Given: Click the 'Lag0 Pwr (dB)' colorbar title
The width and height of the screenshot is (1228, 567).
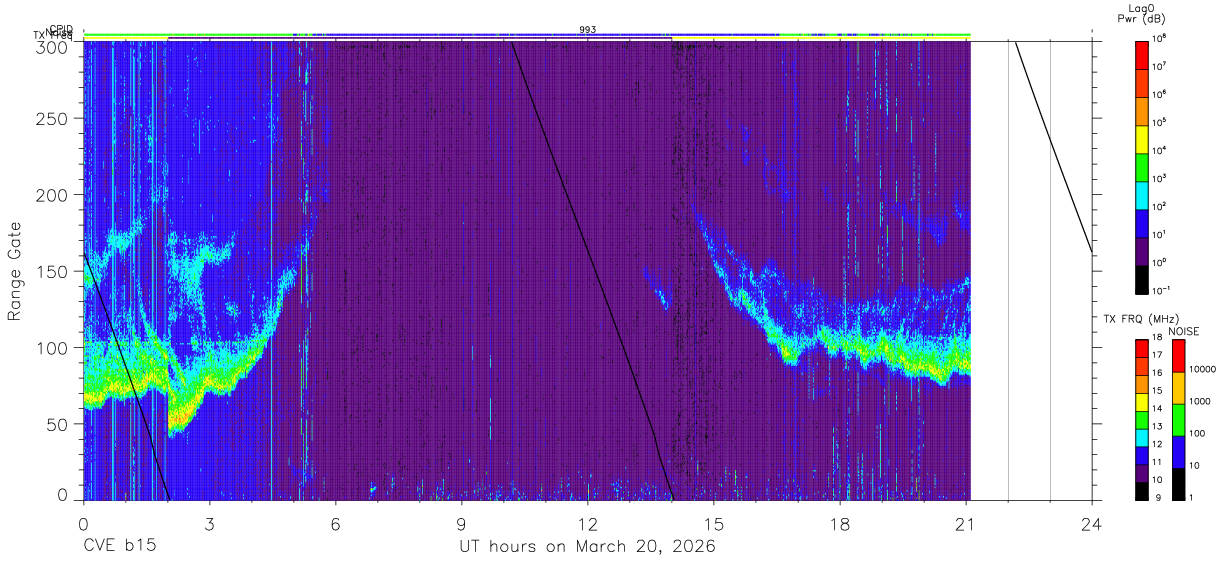Looking at the screenshot, I should tap(1142, 16).
